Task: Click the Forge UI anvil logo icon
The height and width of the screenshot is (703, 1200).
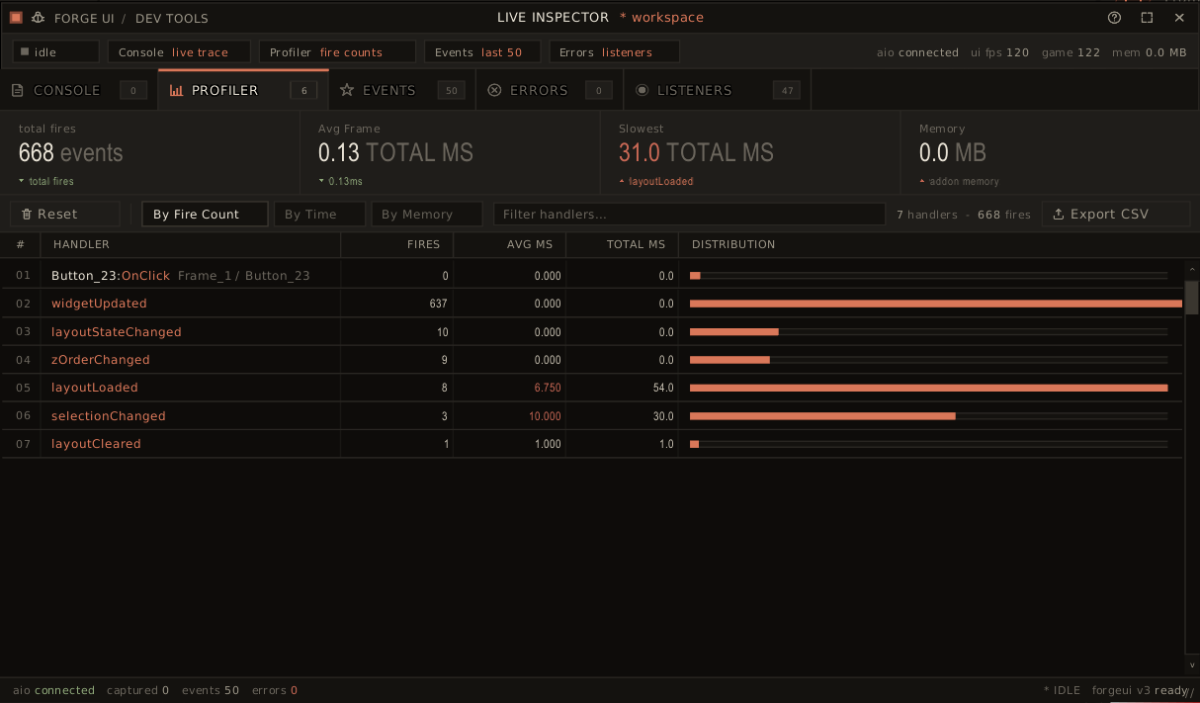Action: tap(38, 18)
